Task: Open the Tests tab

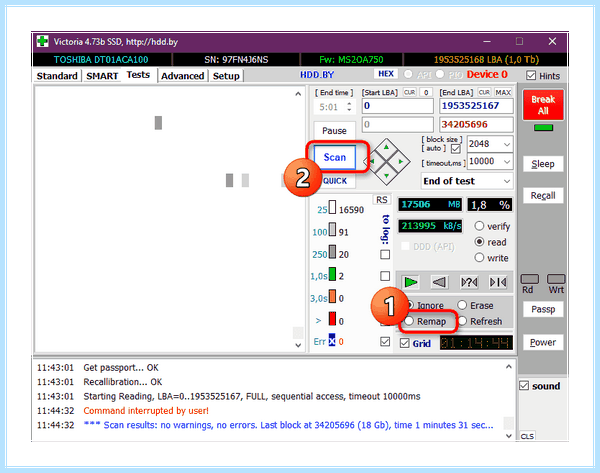Action: tap(138, 75)
